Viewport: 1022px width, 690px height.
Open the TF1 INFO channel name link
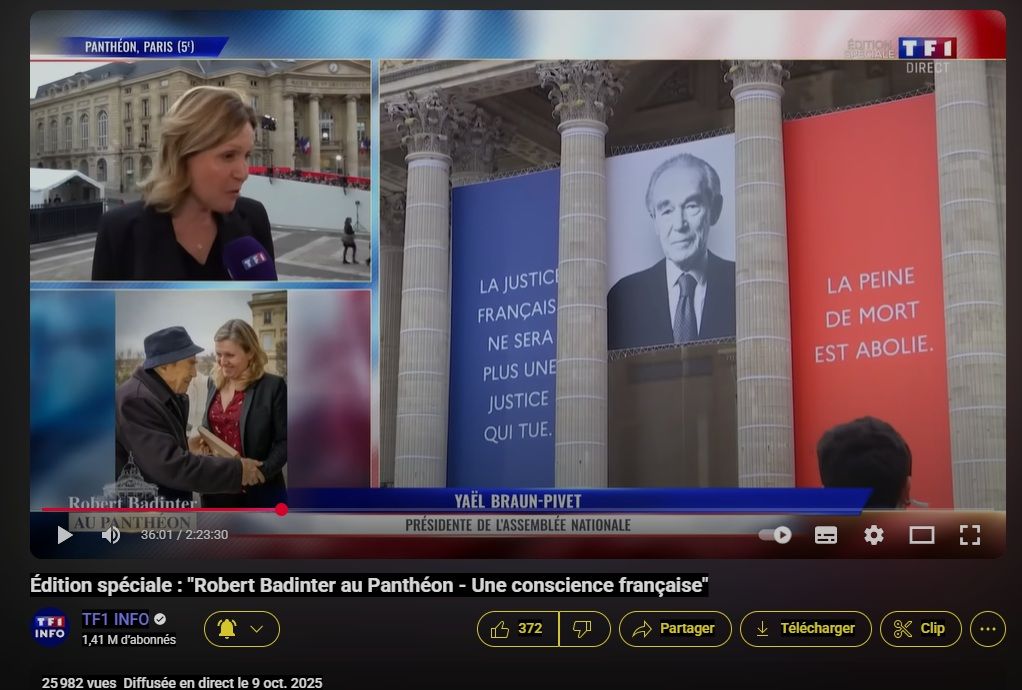(115, 619)
